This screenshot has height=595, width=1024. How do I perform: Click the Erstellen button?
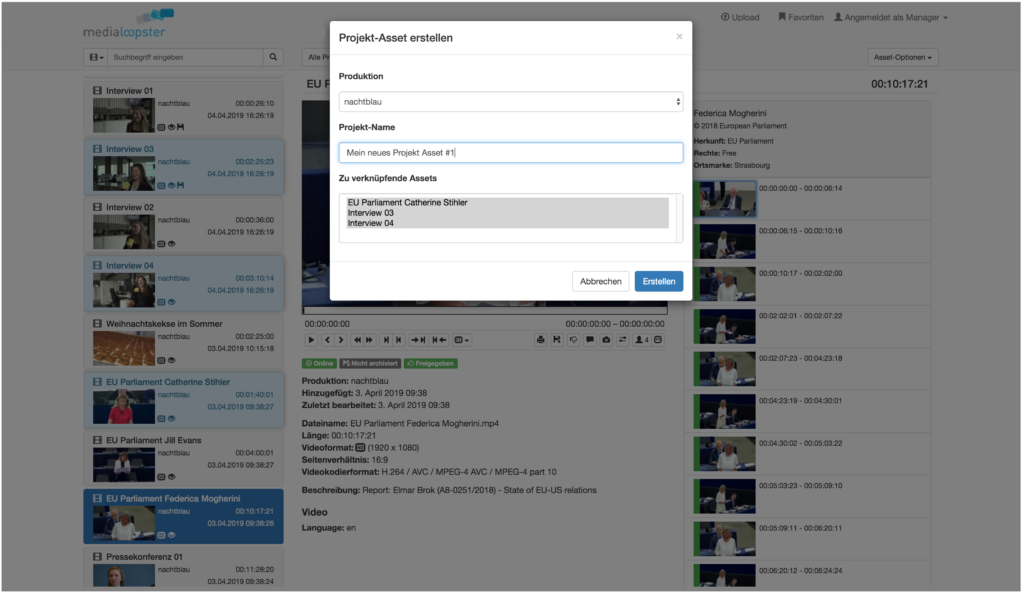659,282
